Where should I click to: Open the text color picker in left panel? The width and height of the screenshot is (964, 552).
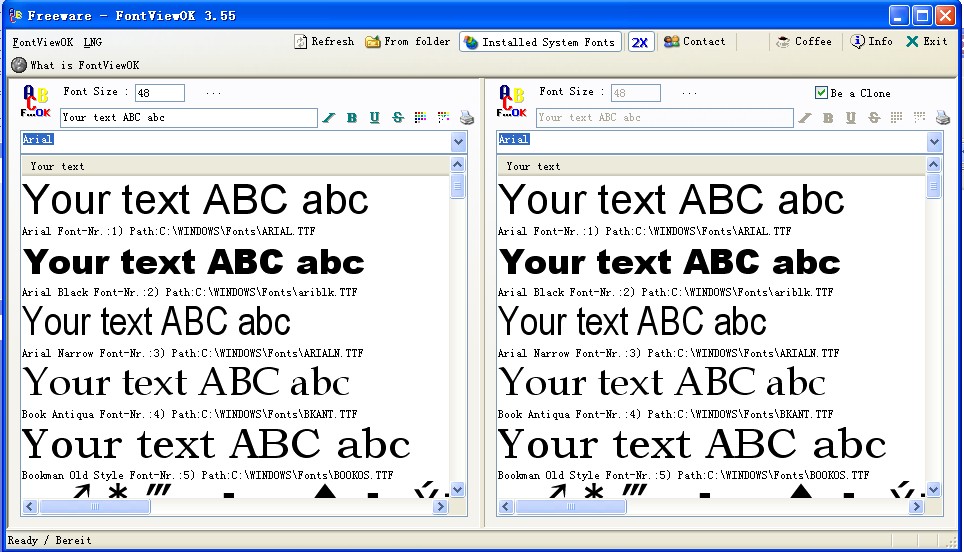pyautogui.click(x=420, y=118)
